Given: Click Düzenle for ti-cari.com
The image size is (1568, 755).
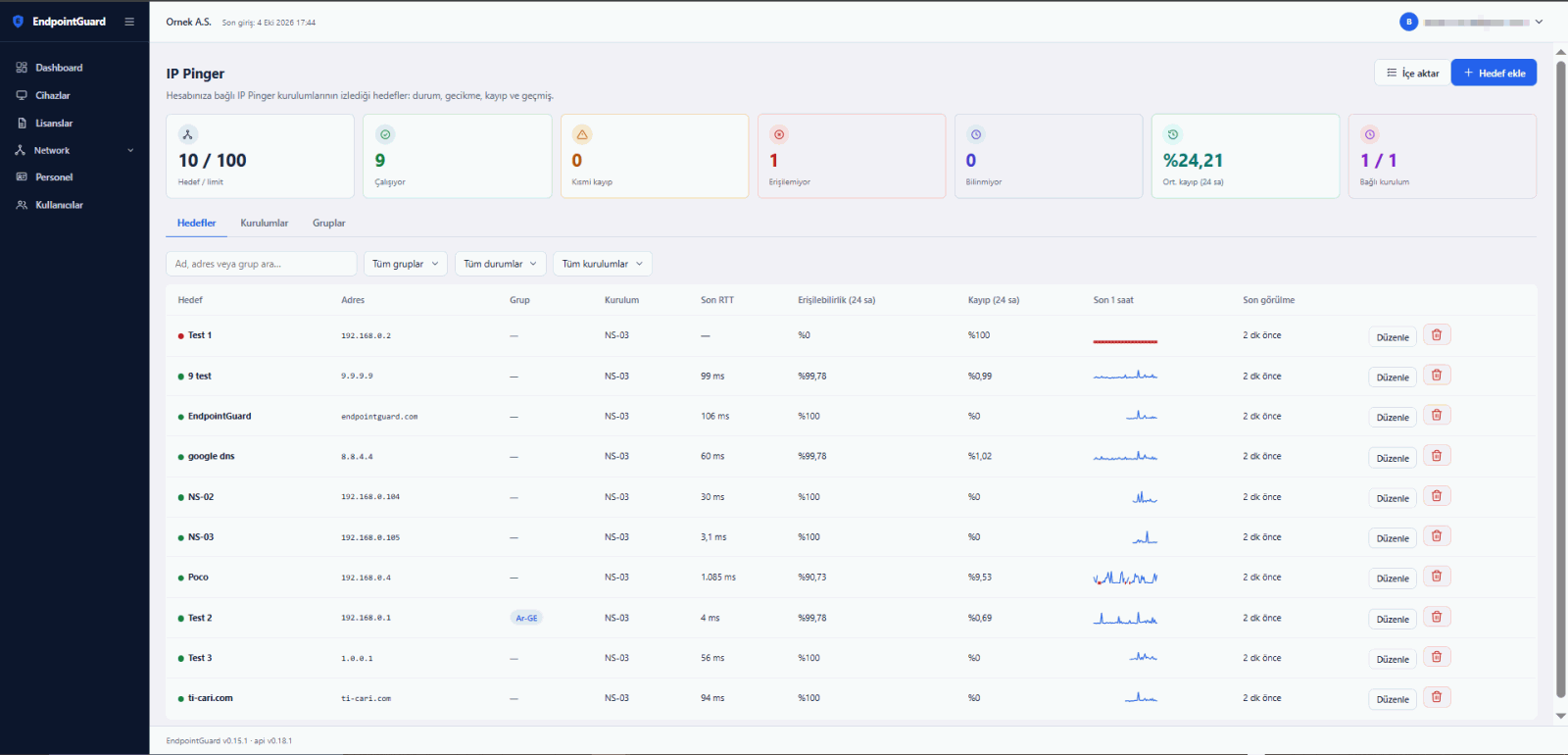Looking at the screenshot, I should pos(1393,699).
